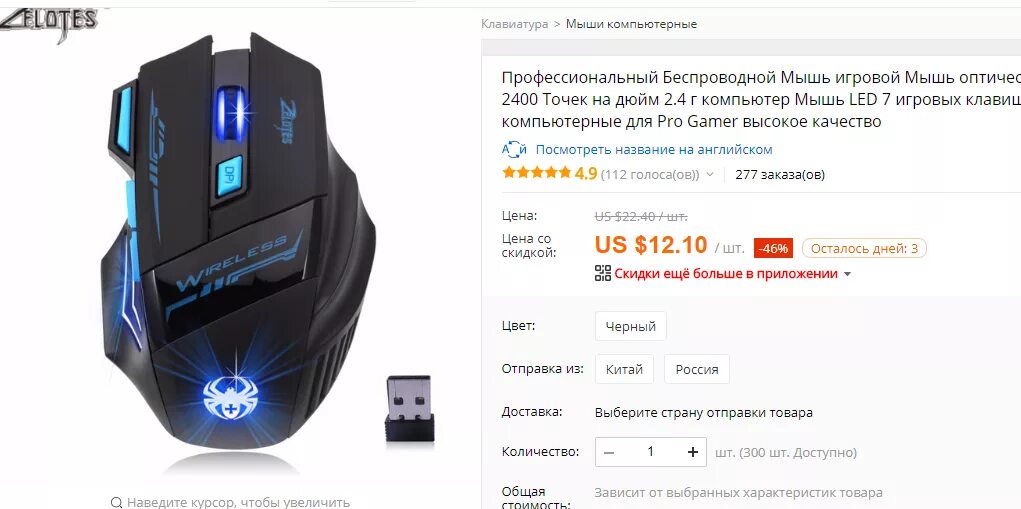Select the Черный color option

tap(630, 326)
